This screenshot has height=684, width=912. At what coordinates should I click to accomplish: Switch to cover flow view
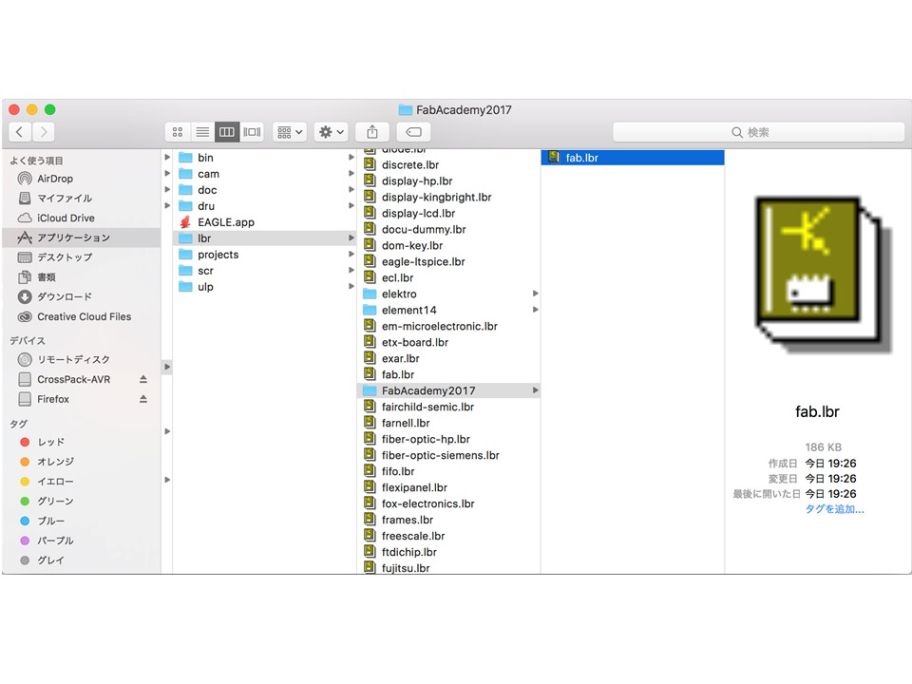pyautogui.click(x=251, y=132)
